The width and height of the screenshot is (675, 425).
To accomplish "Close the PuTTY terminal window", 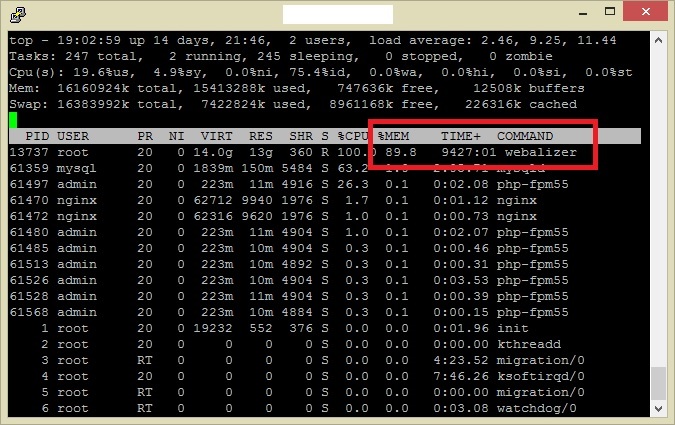I will (x=645, y=12).
